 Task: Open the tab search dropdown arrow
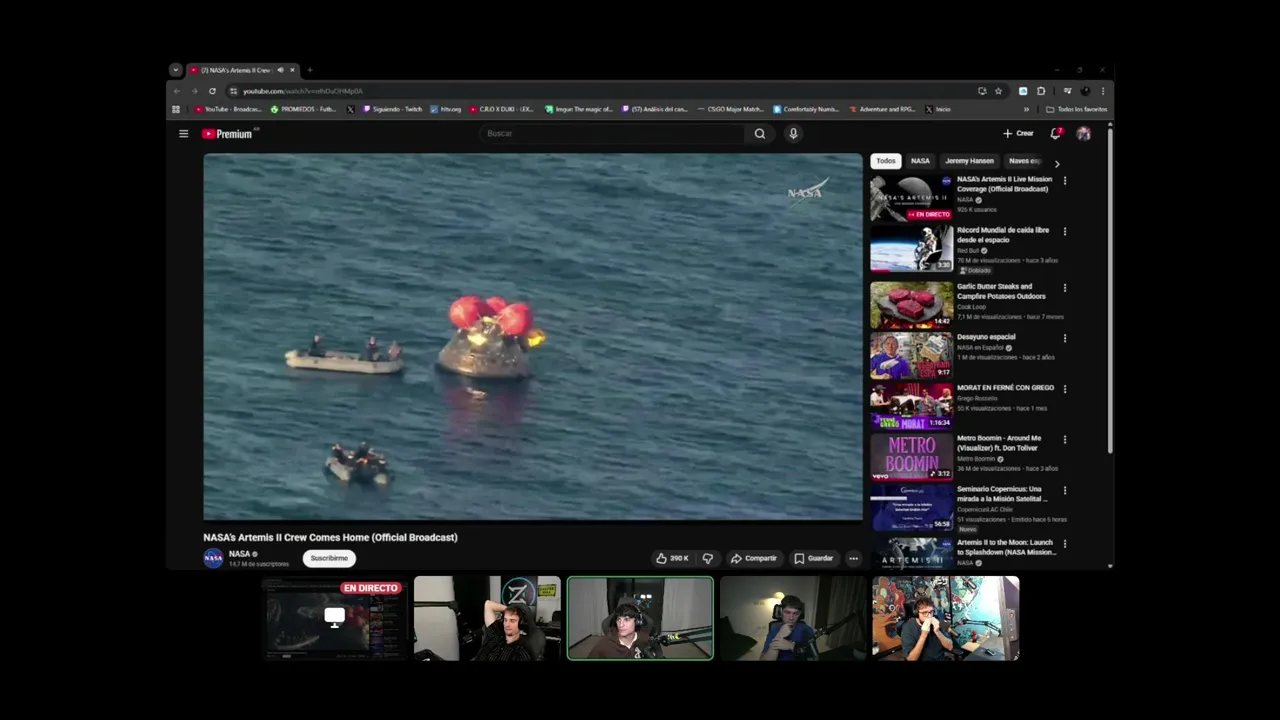point(176,70)
